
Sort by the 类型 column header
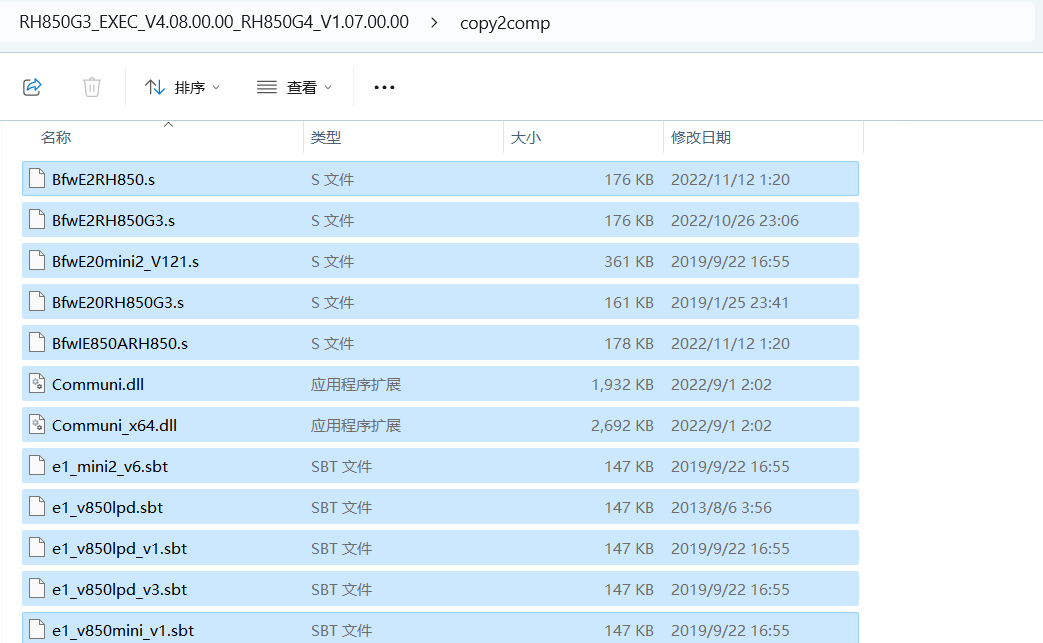pyautogui.click(x=326, y=138)
